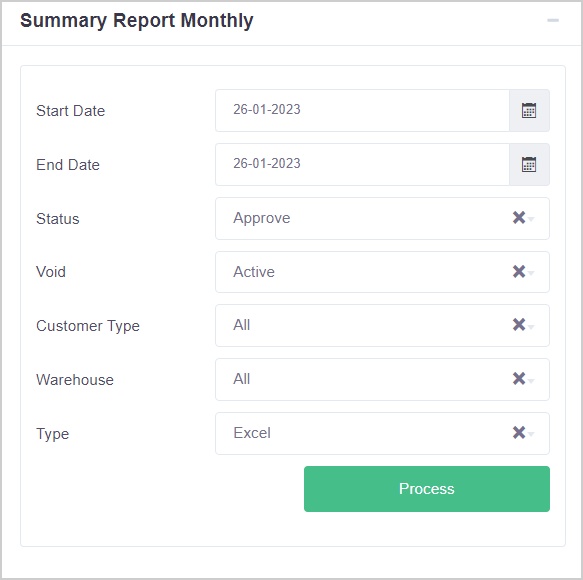Click the Warehouse label

[x=75, y=380]
